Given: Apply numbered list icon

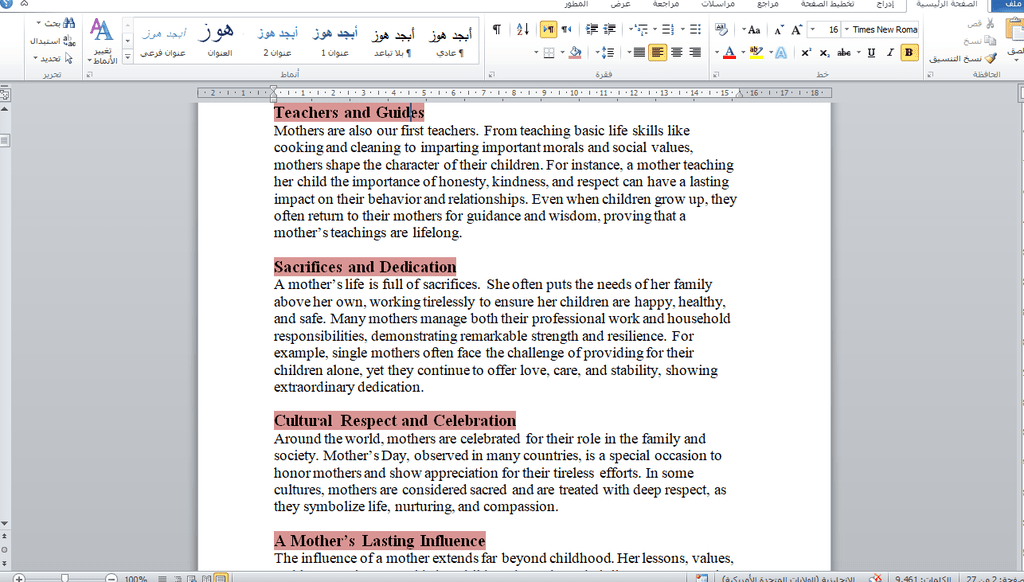Looking at the screenshot, I should [667, 29].
